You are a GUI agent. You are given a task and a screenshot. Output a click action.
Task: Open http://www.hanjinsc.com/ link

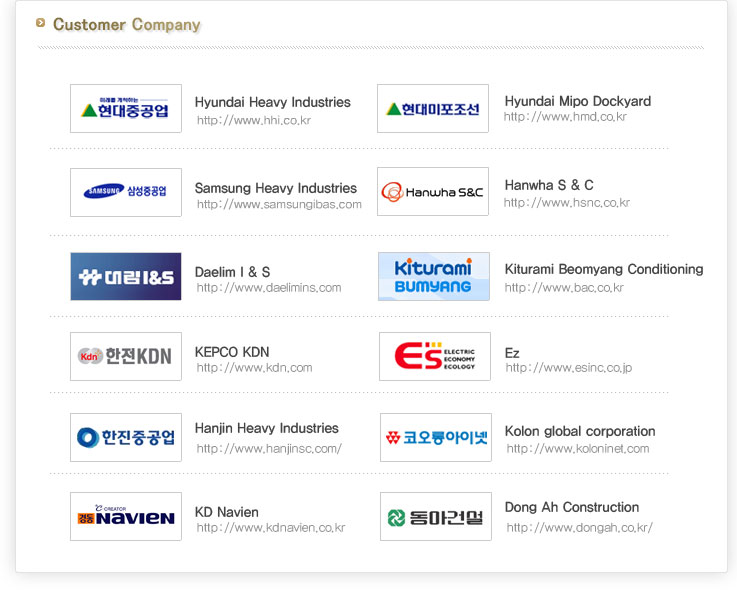point(269,449)
